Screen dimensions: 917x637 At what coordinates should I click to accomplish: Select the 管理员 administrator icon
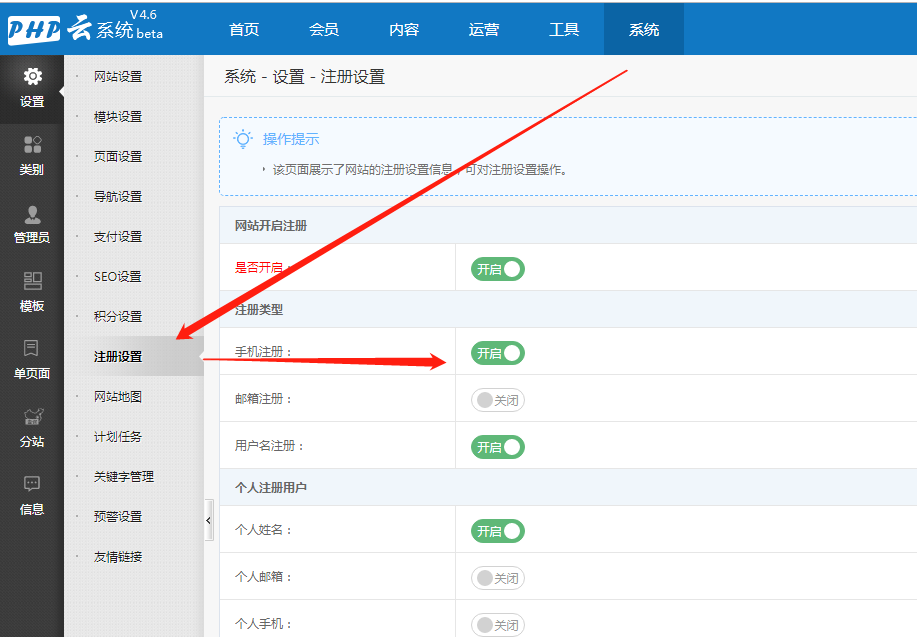(32, 214)
